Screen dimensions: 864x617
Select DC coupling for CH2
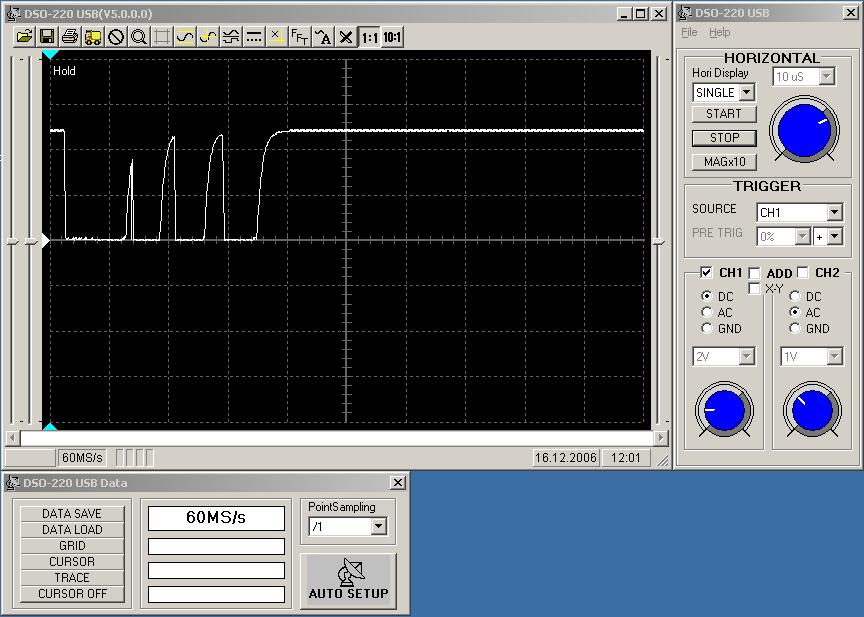[795, 296]
